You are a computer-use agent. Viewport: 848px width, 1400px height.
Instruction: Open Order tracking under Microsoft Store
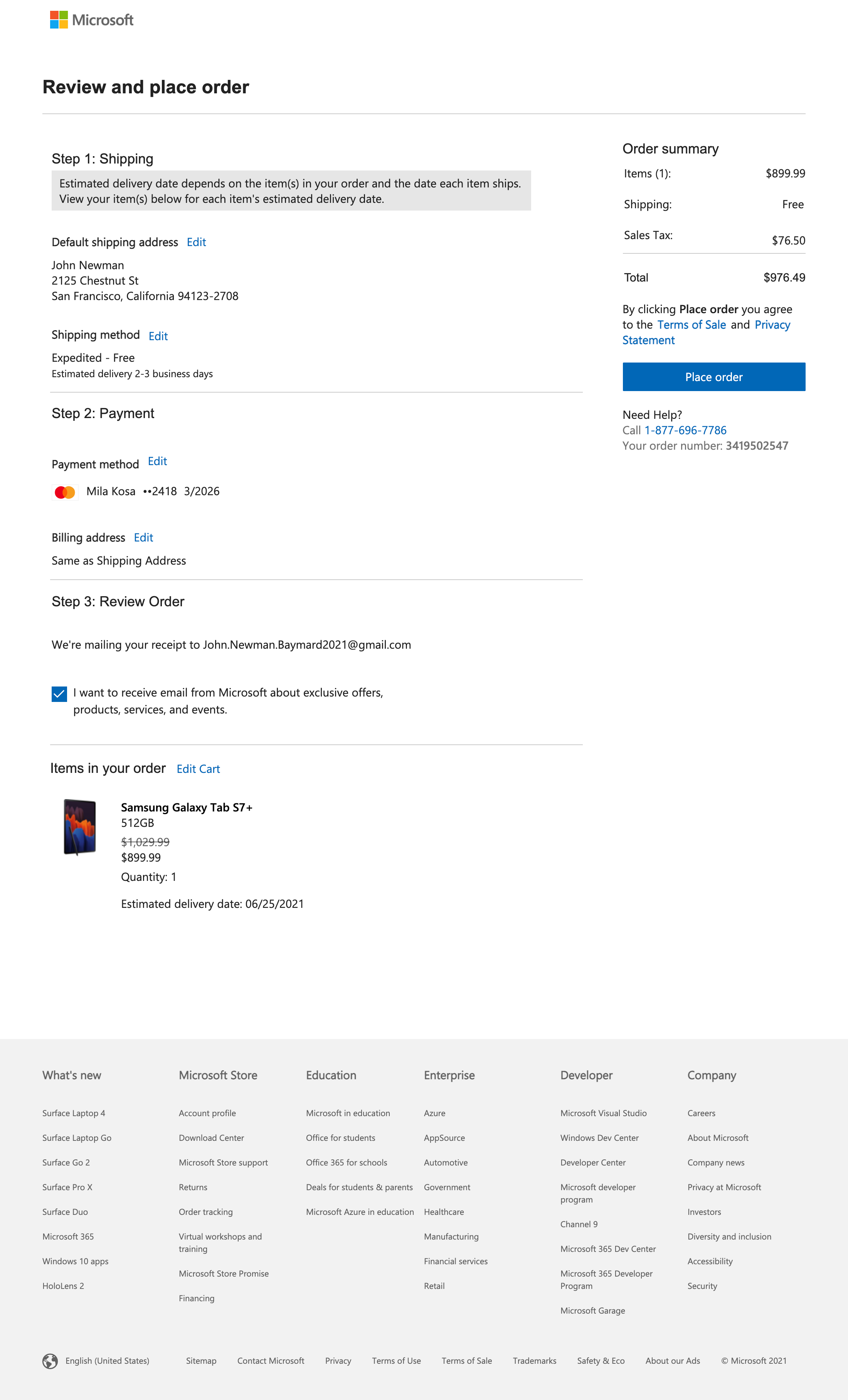(206, 1211)
